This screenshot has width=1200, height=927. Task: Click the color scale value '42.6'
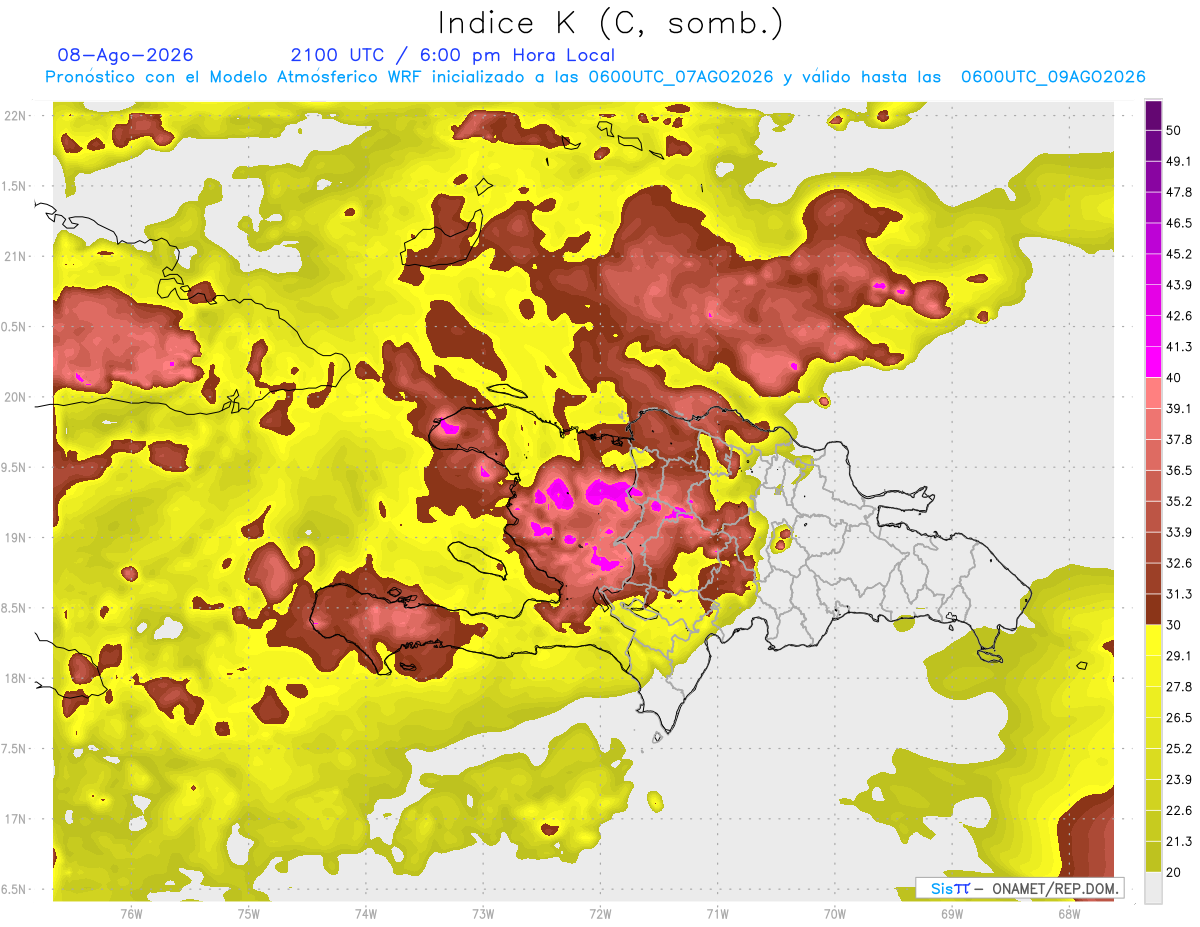[1179, 316]
